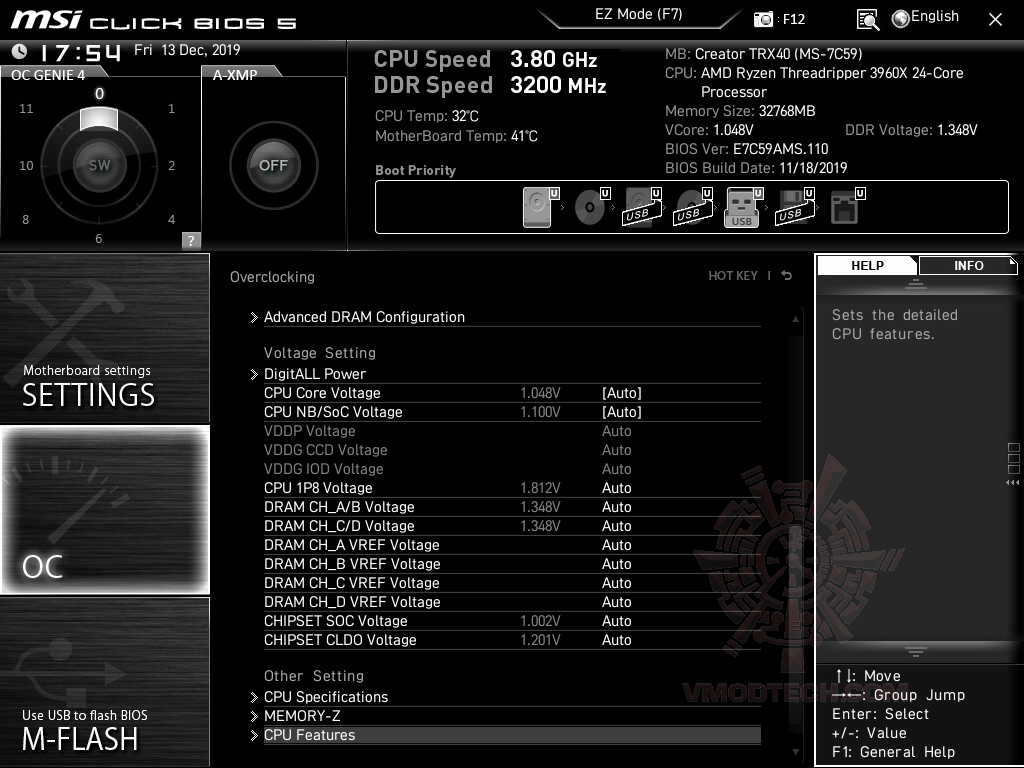Open the CPU Features submenu
The width and height of the screenshot is (1024, 768).
click(x=312, y=734)
